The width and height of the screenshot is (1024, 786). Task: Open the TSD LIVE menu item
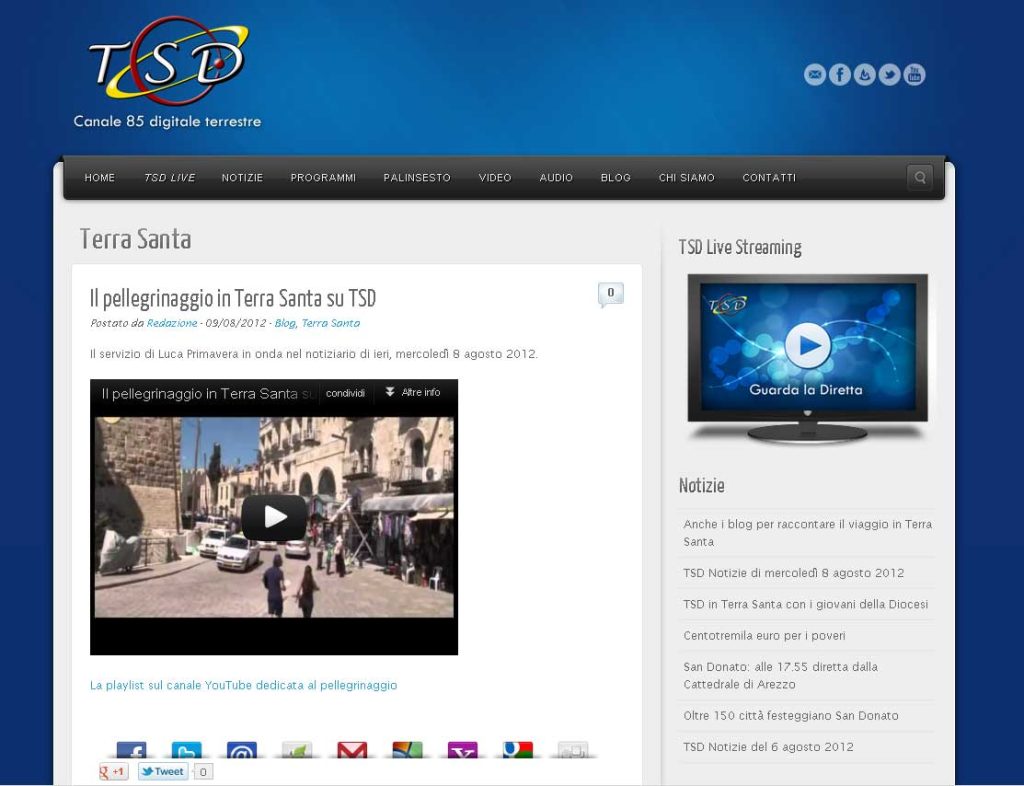(x=169, y=178)
